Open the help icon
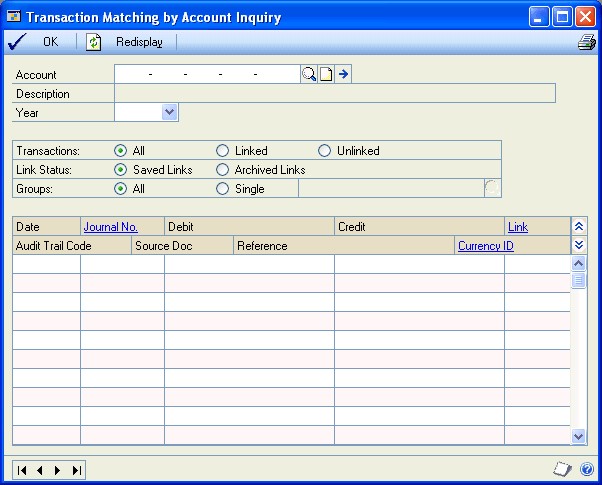Image resolution: width=602 pixels, height=485 pixels. click(587, 469)
